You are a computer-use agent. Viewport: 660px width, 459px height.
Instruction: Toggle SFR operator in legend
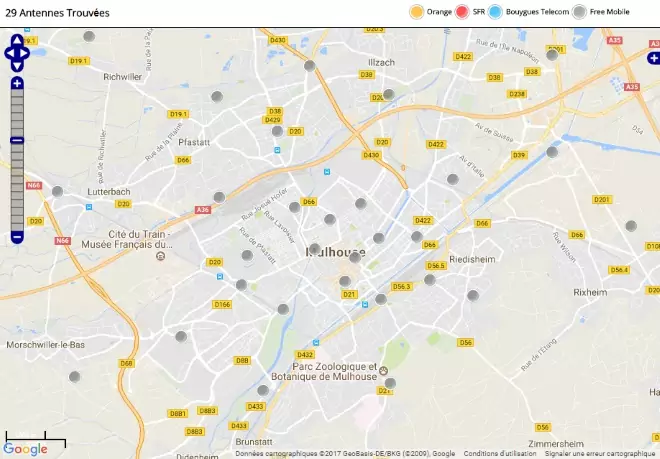point(470,12)
